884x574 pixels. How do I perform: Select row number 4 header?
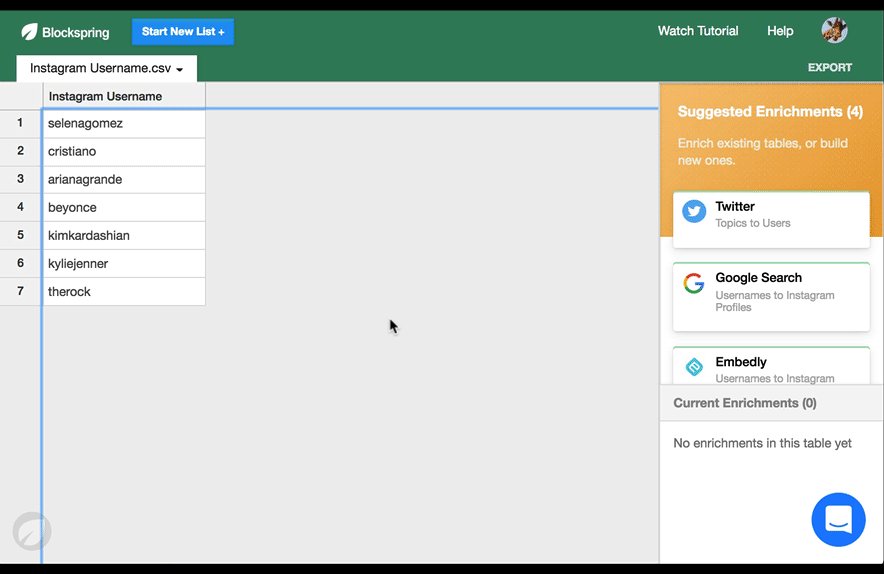21,207
